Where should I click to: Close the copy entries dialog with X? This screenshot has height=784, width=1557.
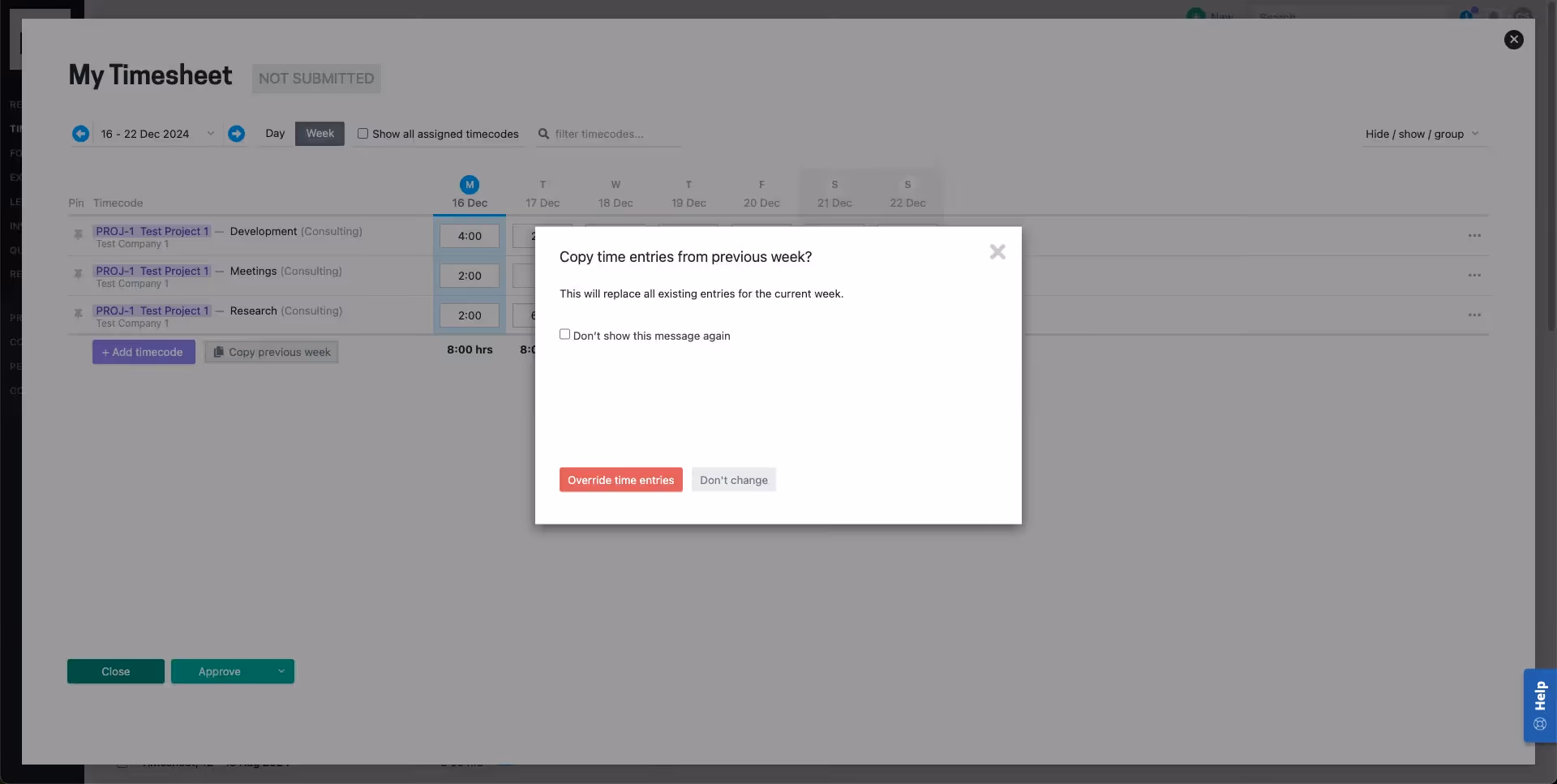coord(997,252)
